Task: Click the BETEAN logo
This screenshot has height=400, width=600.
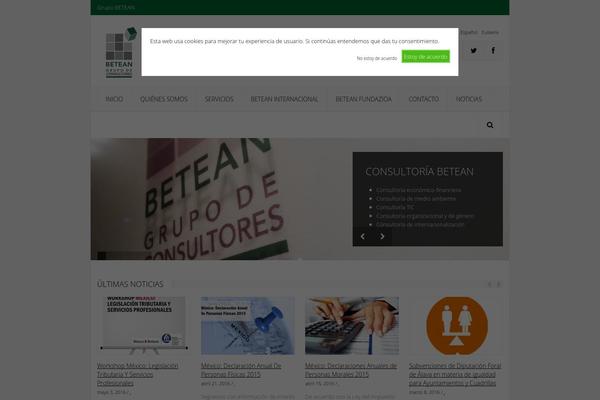Action: [120, 52]
